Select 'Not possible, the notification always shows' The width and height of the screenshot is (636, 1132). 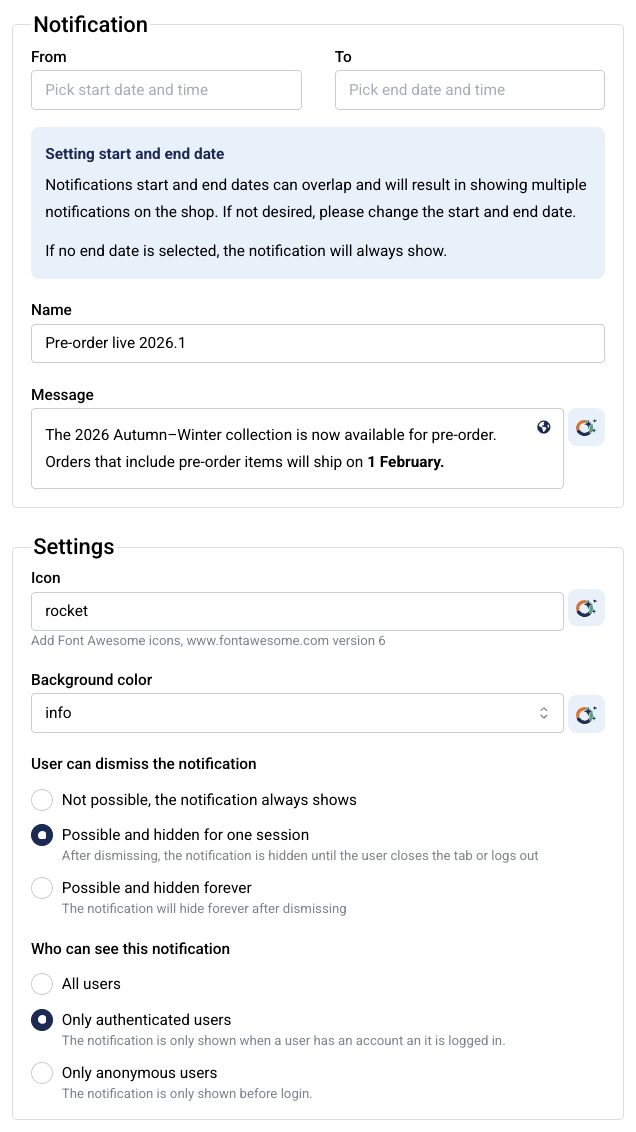pos(42,800)
